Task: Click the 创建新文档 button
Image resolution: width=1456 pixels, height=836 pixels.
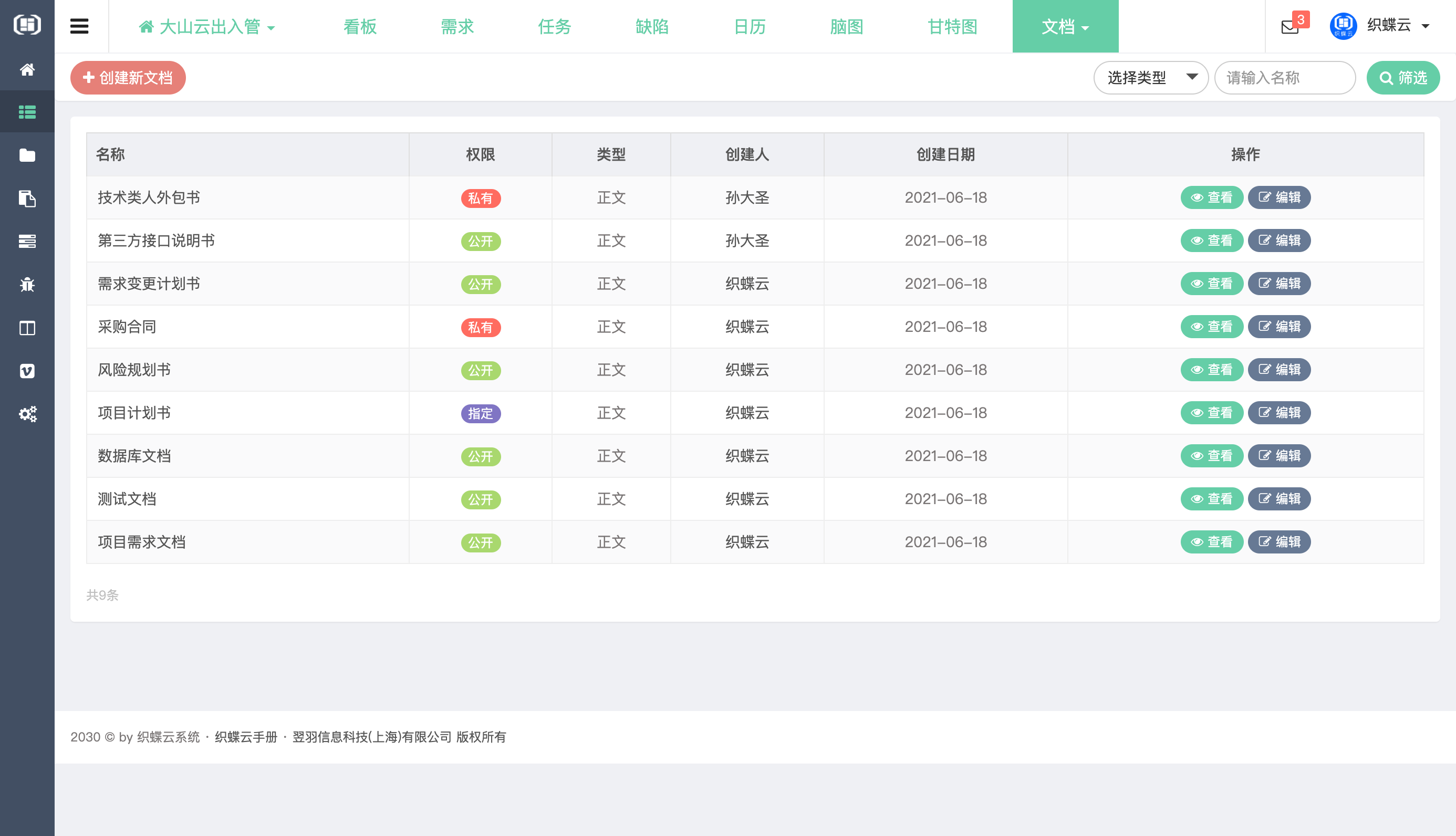Action: pyautogui.click(x=128, y=78)
